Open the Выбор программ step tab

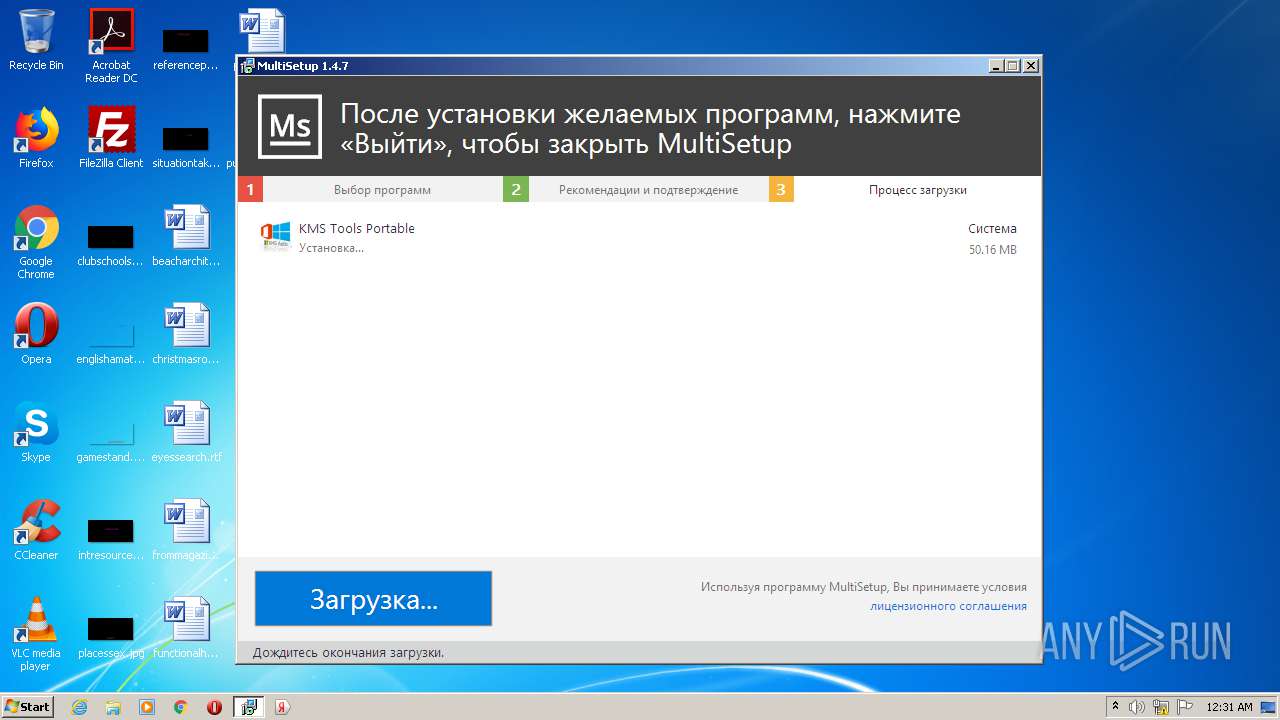(x=382, y=190)
